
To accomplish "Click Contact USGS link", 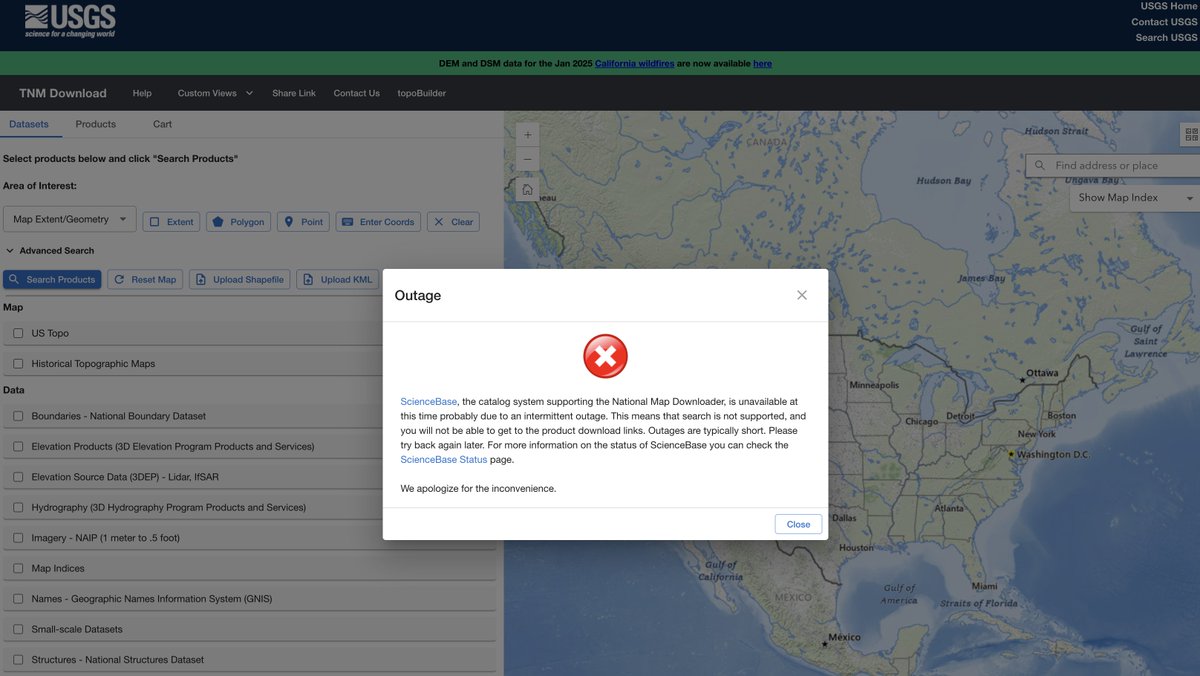I will [x=1164, y=22].
